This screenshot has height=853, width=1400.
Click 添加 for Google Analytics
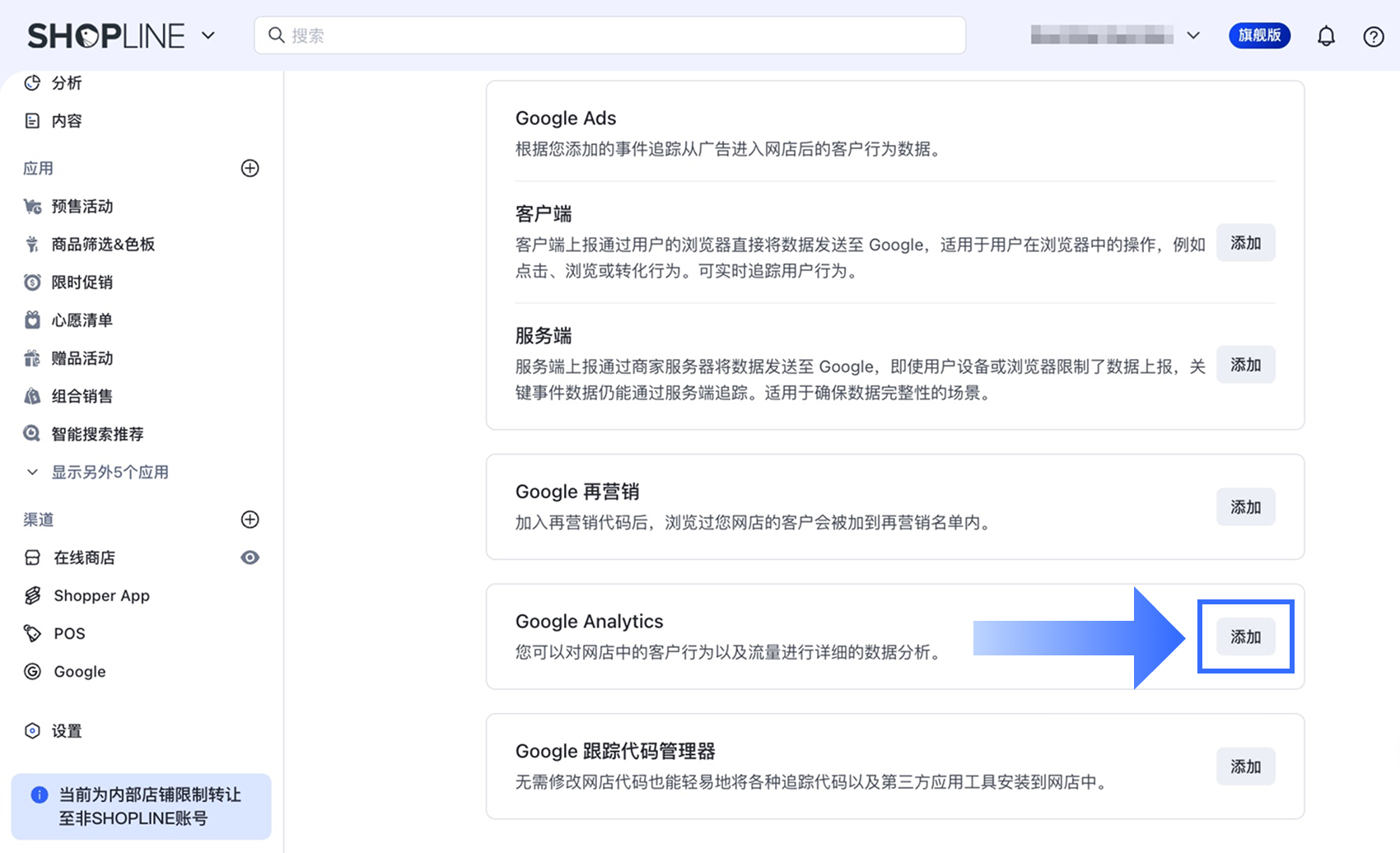(1245, 636)
